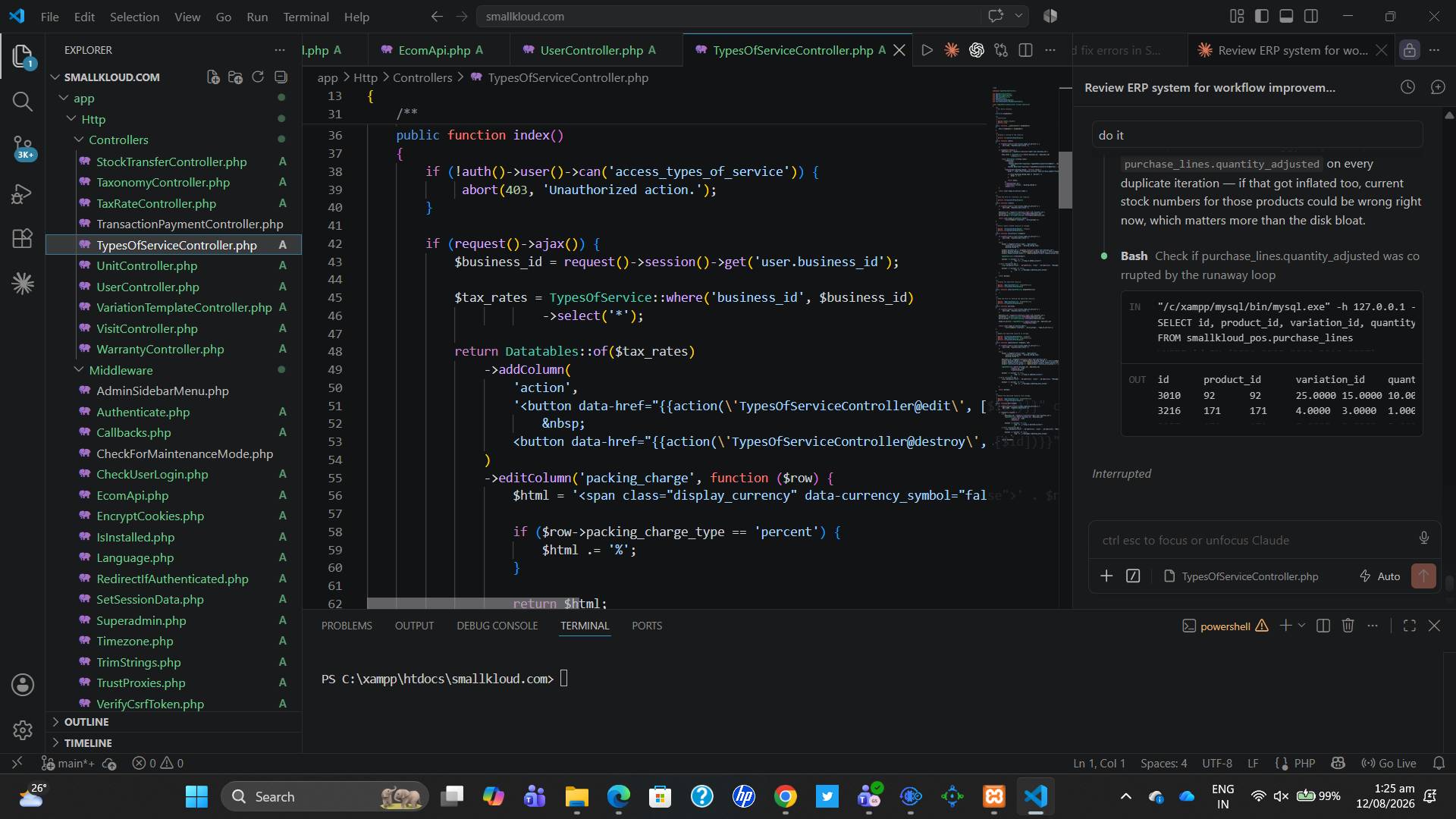Toggle the primary side bar layout
This screenshot has height=819, width=1456.
[x=1262, y=16]
